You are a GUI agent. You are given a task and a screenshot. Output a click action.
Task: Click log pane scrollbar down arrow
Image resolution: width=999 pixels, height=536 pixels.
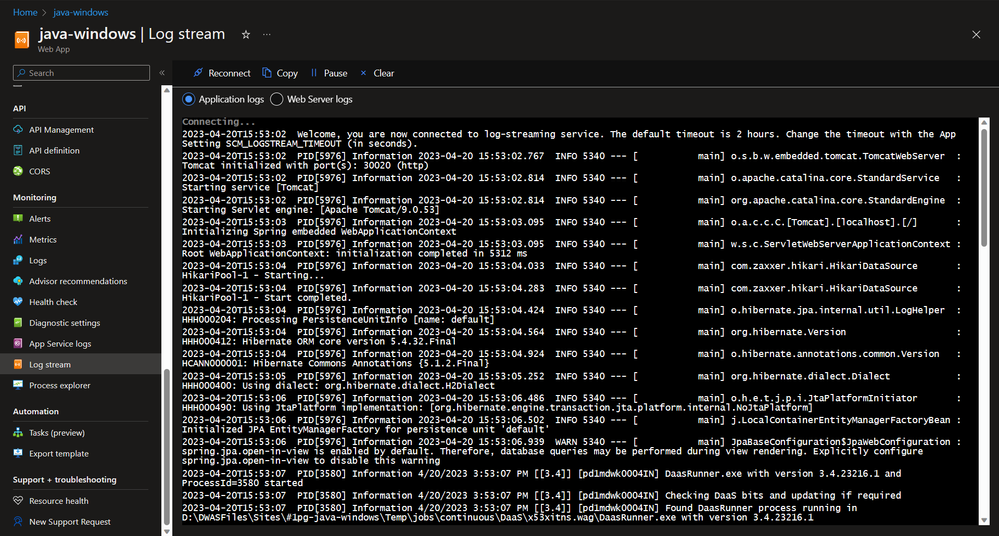(x=984, y=520)
